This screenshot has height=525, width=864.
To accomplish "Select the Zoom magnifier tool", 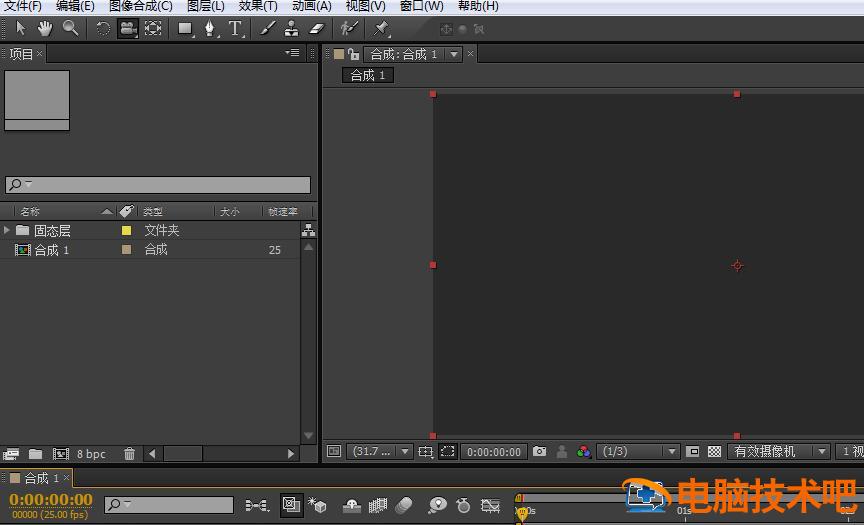I will pos(71,28).
